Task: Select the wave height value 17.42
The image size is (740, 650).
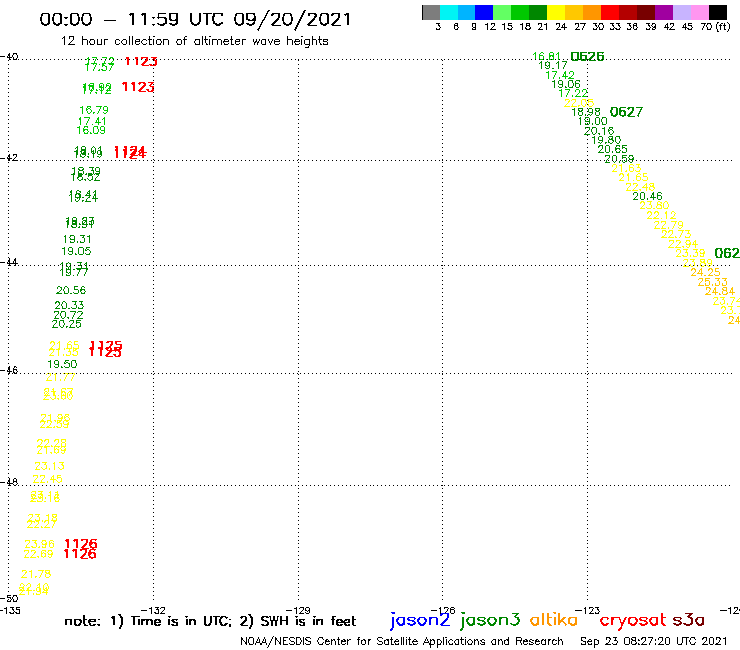Action: 560,75
